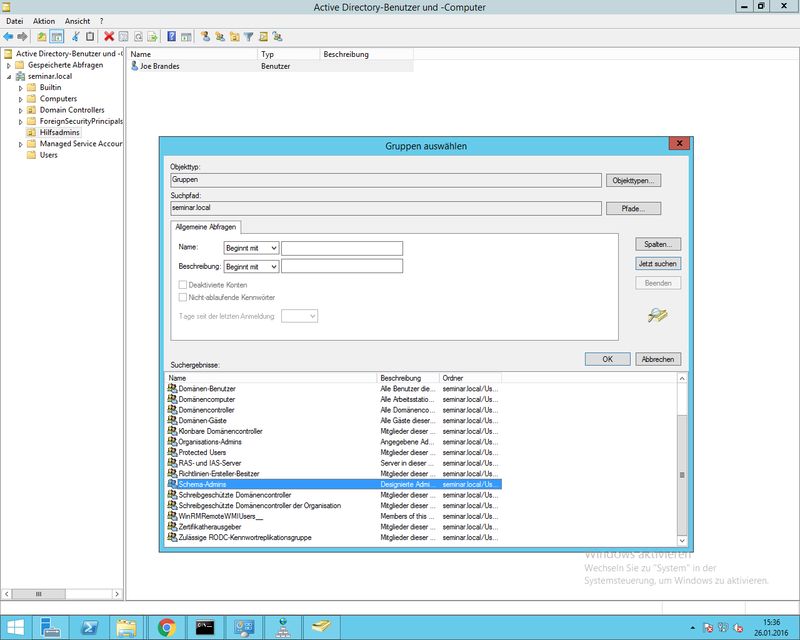Click into the Name text field
The image size is (800, 640).
pyautogui.click(x=342, y=247)
